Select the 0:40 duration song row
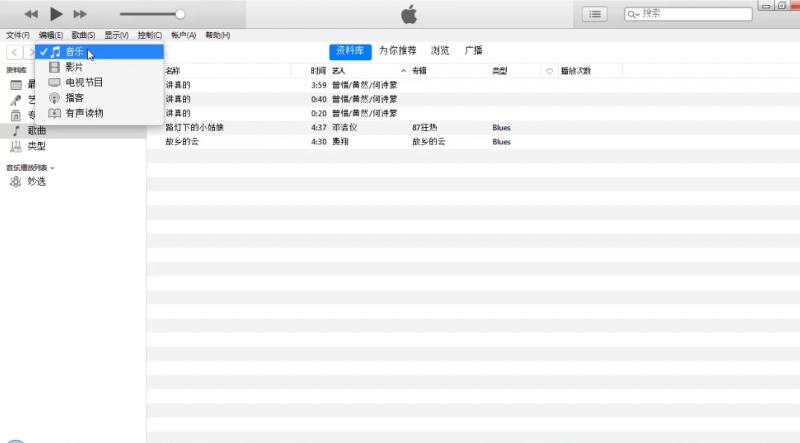This screenshot has height=443, width=800. 473,99
